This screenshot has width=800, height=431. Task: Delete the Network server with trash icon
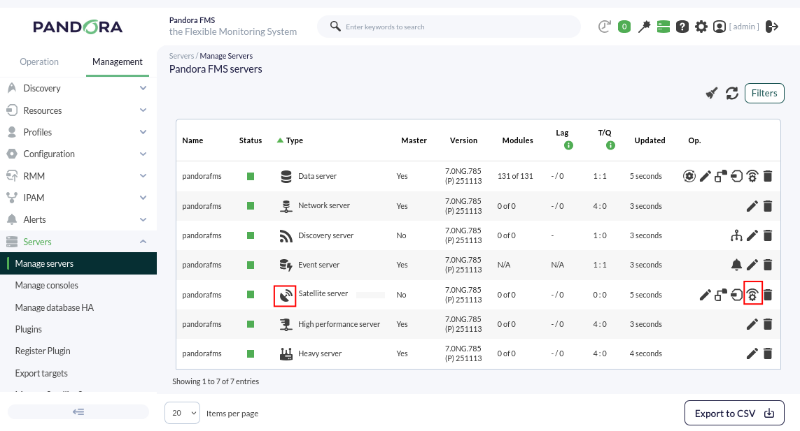768,206
